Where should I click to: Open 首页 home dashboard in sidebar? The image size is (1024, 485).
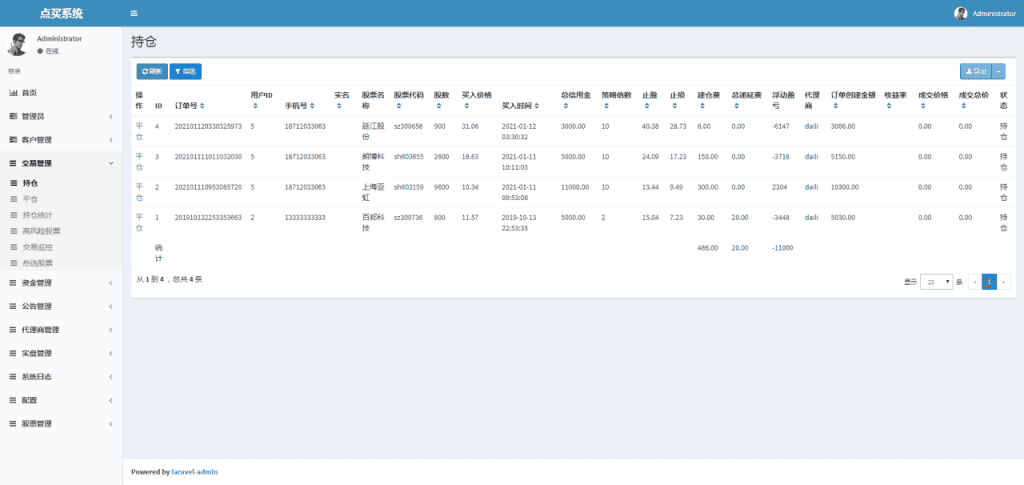pyautogui.click(x=29, y=93)
